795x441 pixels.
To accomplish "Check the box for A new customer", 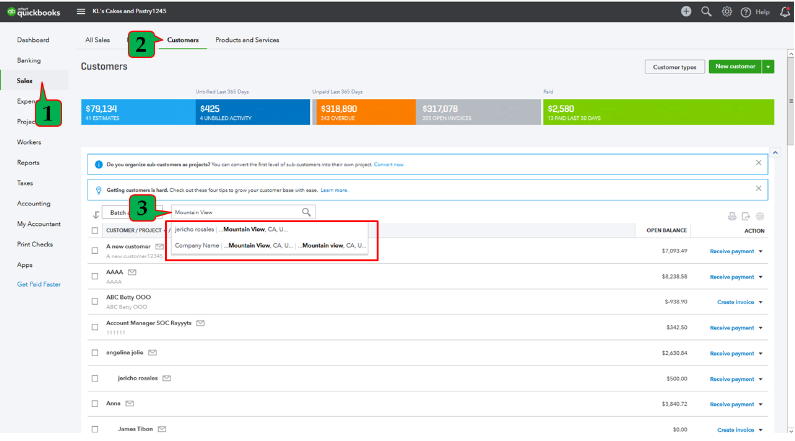I will (x=95, y=250).
